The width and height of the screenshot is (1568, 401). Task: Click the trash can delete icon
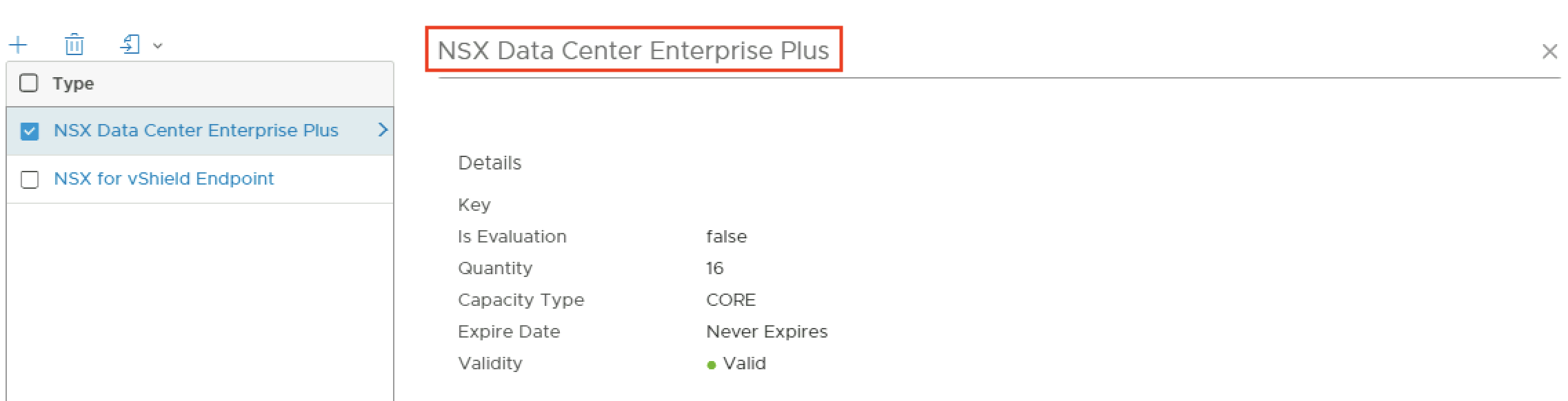(x=74, y=45)
